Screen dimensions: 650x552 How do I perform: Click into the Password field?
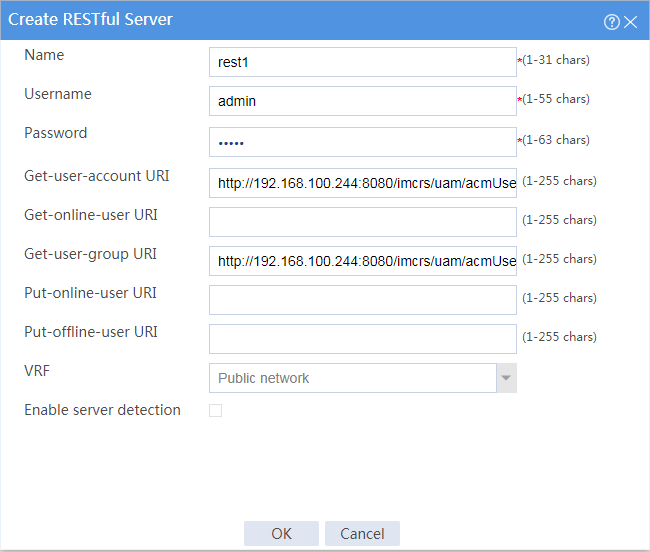click(x=363, y=142)
